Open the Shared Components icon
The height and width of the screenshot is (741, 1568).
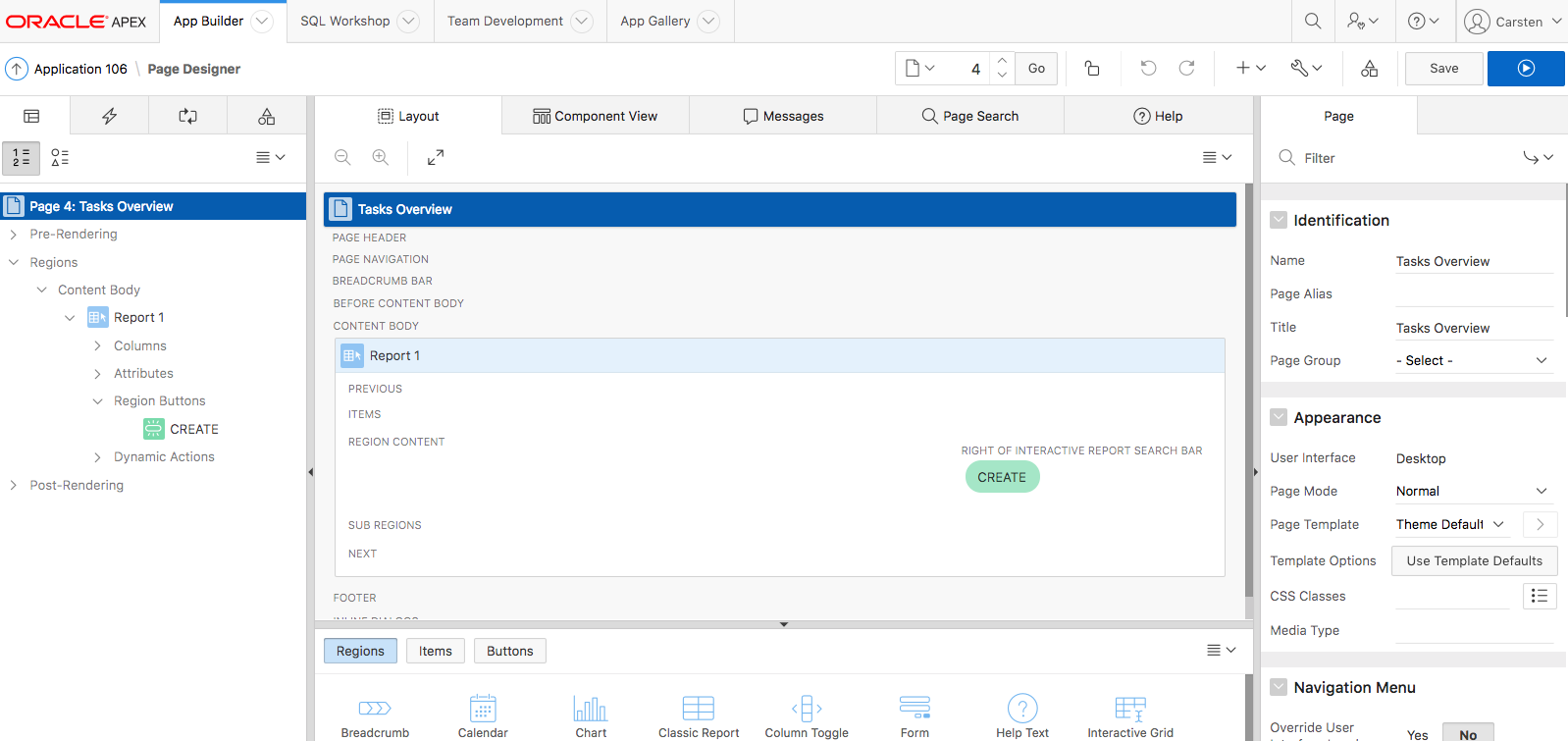pyautogui.click(x=1370, y=69)
